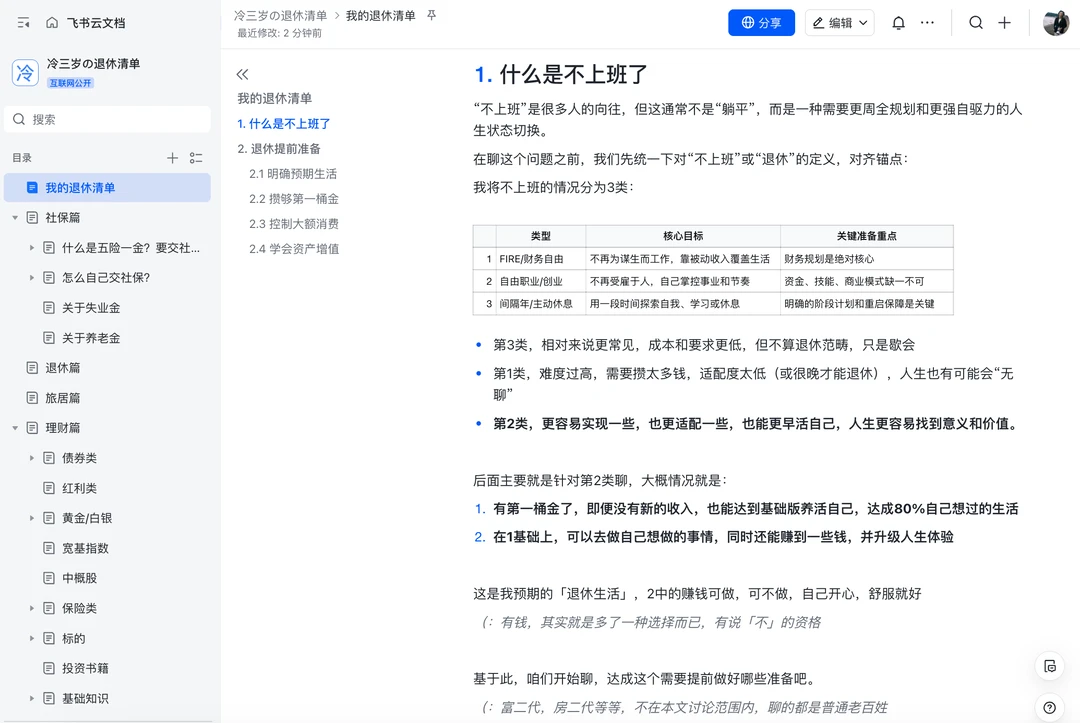Click the page icon beside 投资书籍
The height and width of the screenshot is (723, 1080).
49,668
